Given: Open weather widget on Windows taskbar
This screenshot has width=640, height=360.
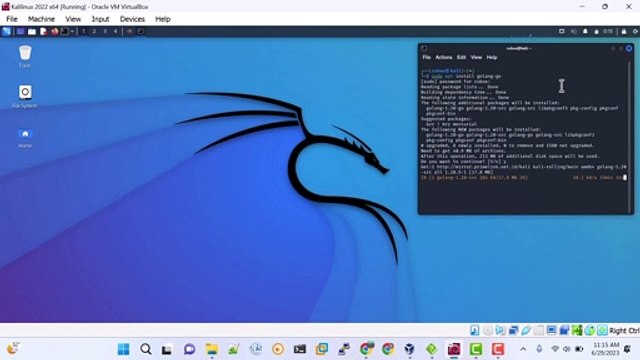Looking at the screenshot, I should tap(13, 348).
